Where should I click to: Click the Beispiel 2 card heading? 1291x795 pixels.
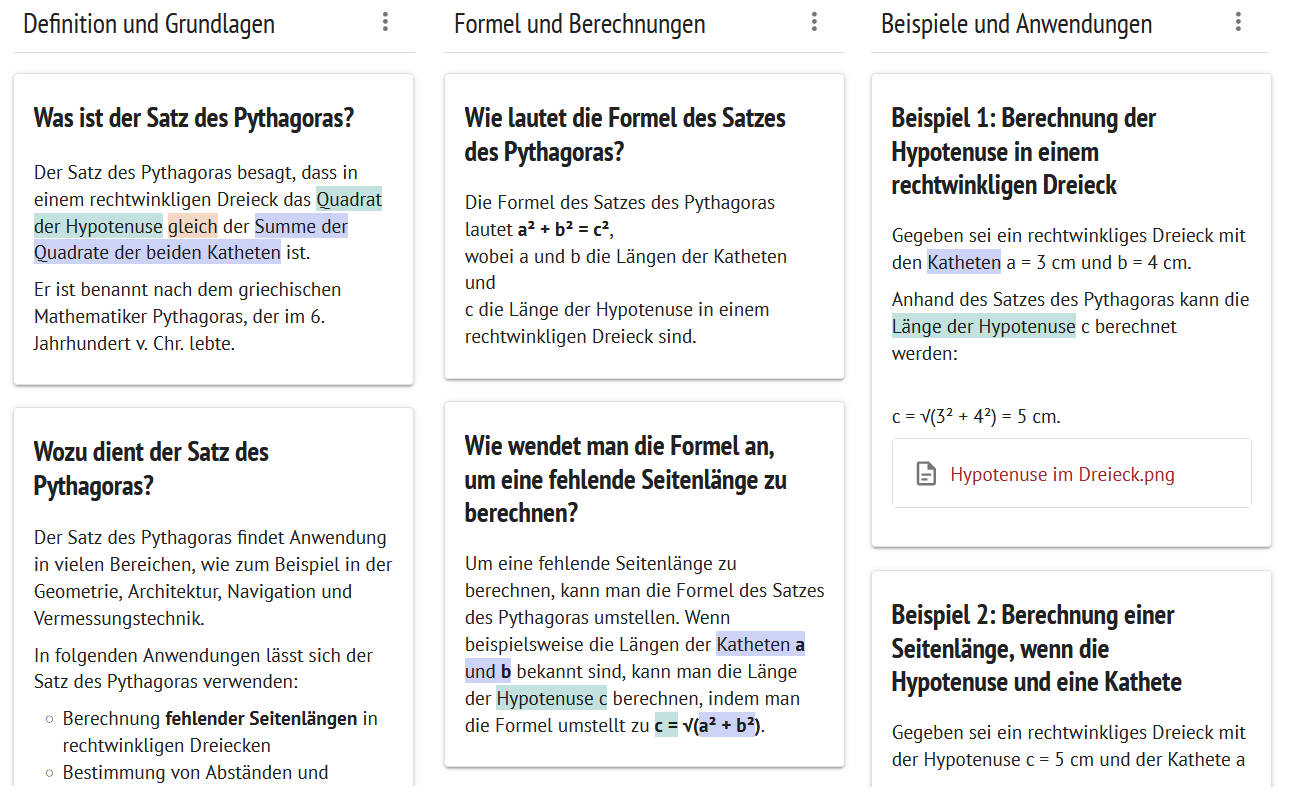pos(1037,648)
